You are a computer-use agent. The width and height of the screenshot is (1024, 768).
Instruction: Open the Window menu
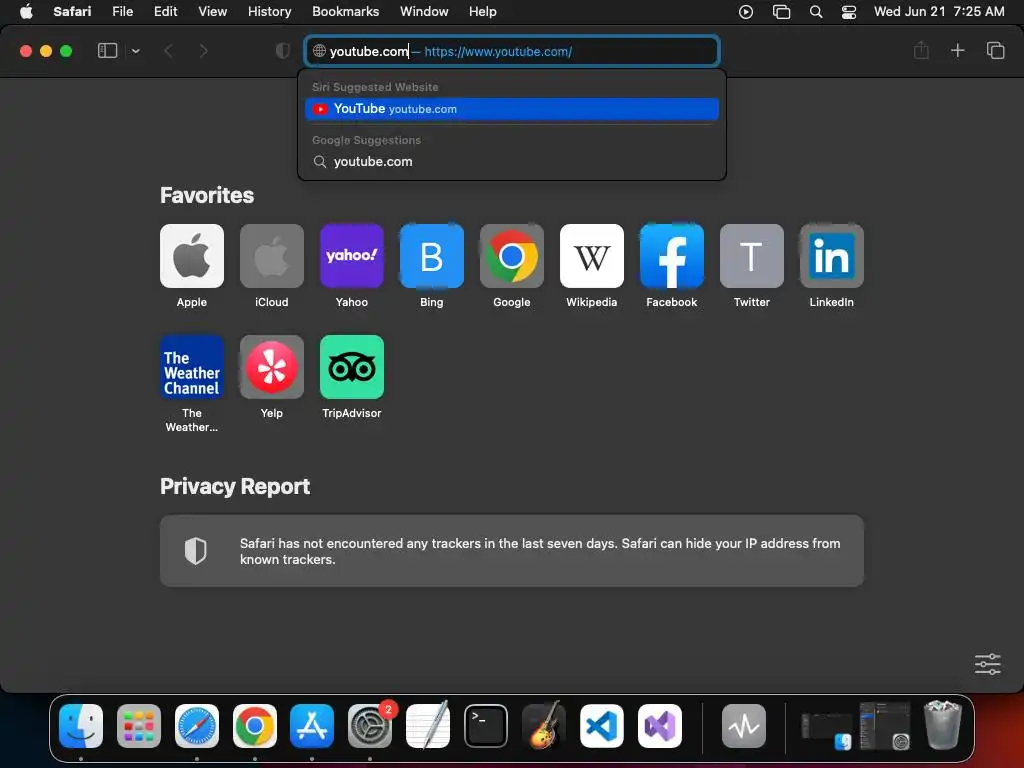[424, 12]
